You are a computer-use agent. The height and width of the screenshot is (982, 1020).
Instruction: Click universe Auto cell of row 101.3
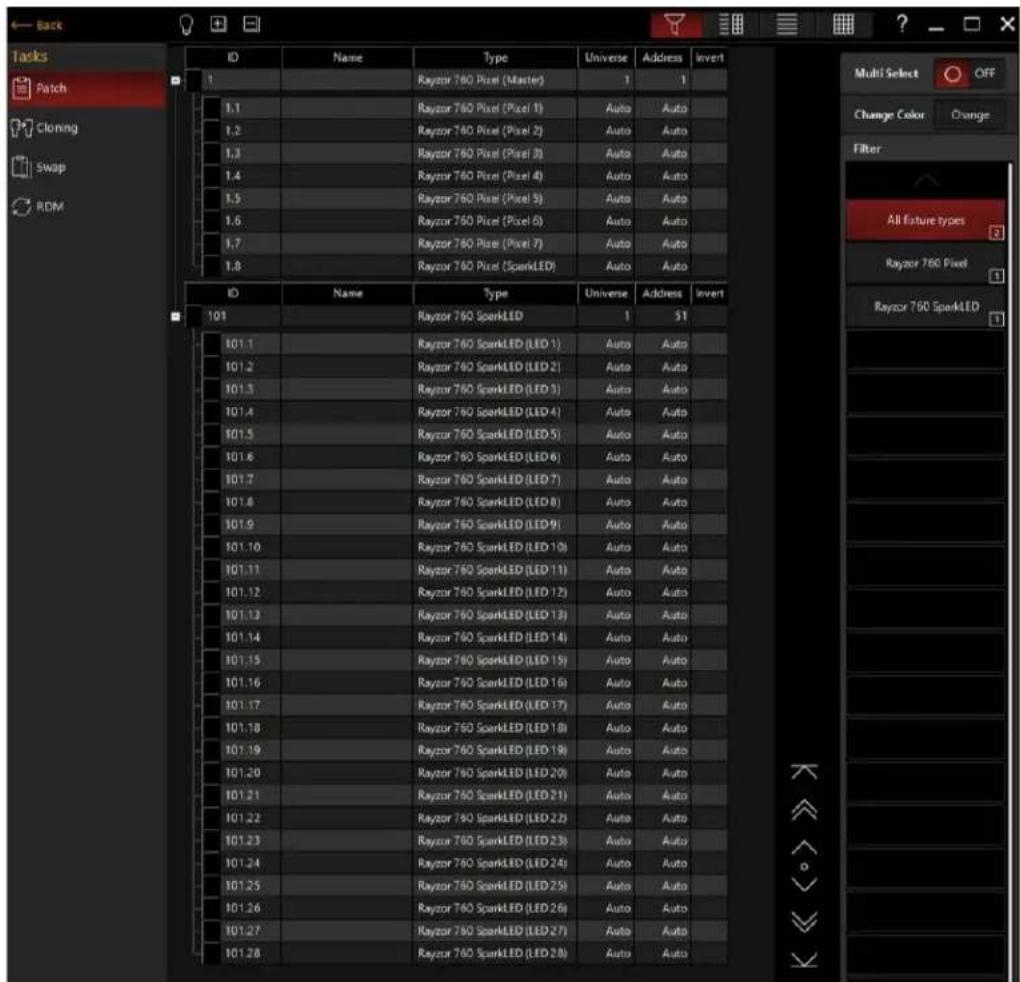[x=606, y=390]
